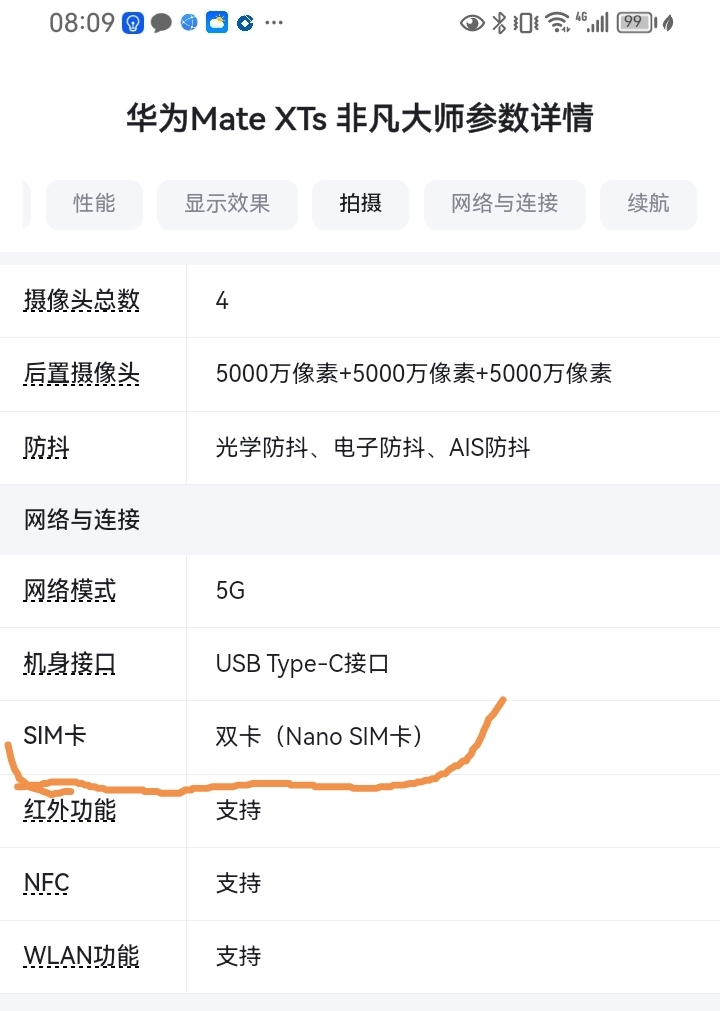Select the 拍摄 tab
720x1011 pixels.
pos(360,204)
